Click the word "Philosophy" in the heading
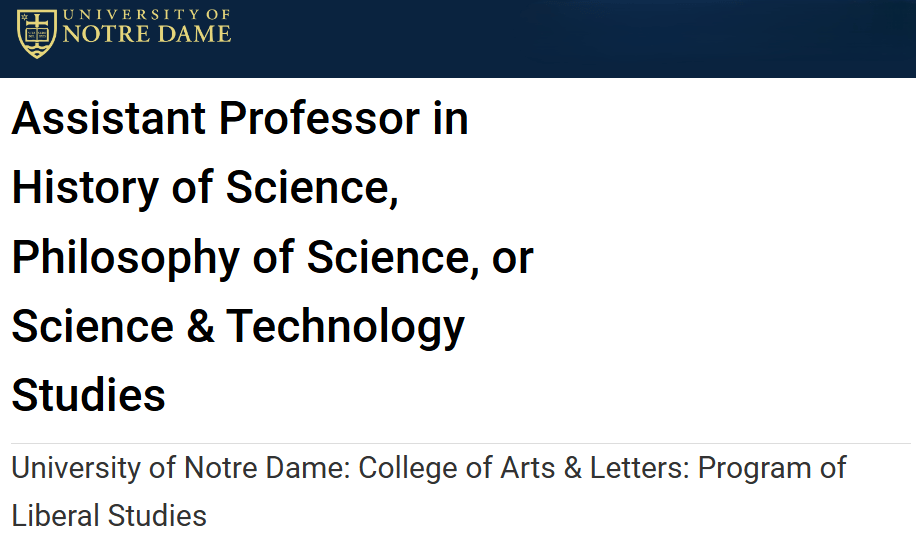916x542 pixels. (x=125, y=257)
